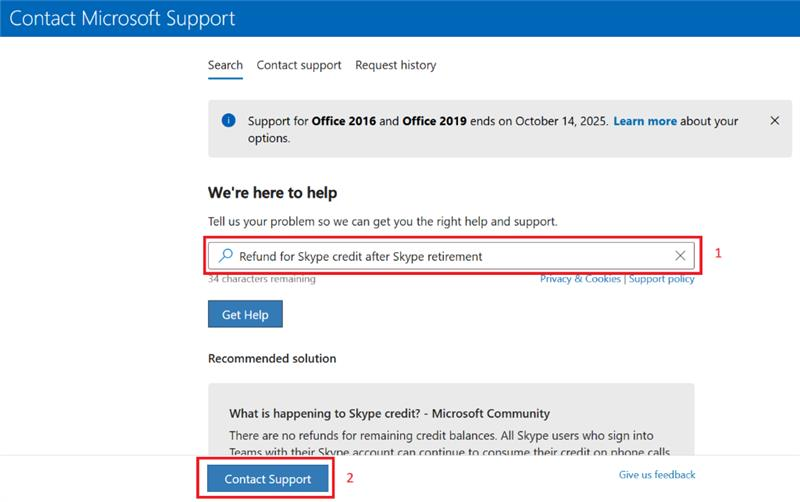Click the 'We're here to help' heading
Viewport: 800px width, 502px height.
point(272,193)
